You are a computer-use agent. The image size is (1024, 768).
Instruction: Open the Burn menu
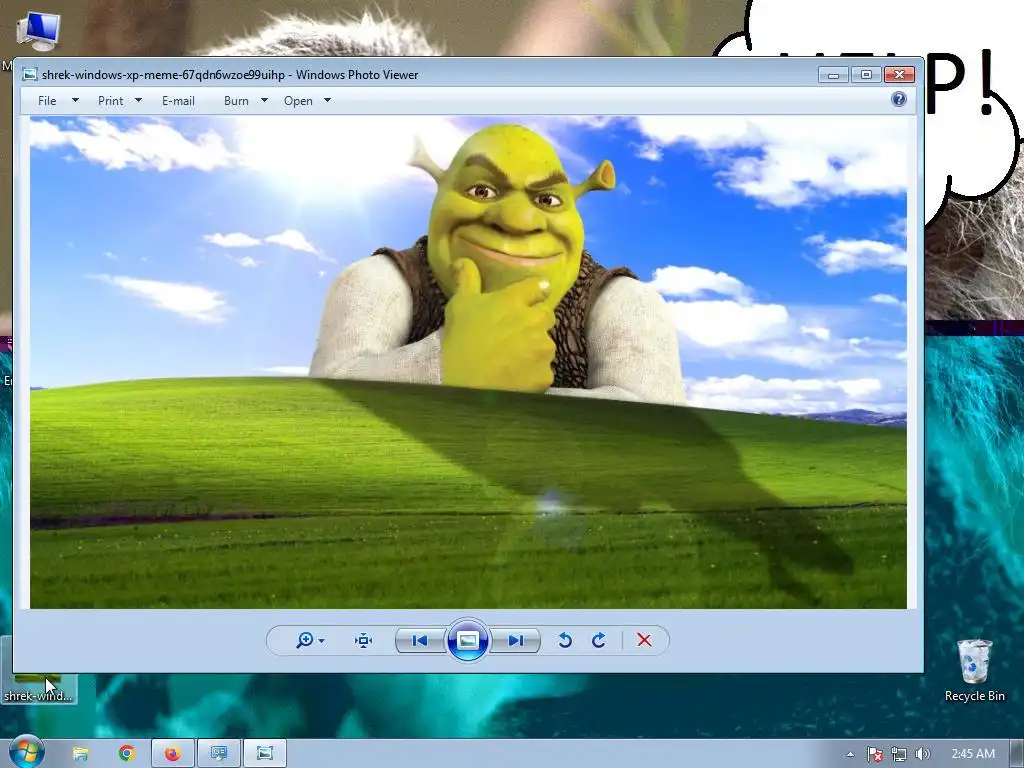coord(236,101)
